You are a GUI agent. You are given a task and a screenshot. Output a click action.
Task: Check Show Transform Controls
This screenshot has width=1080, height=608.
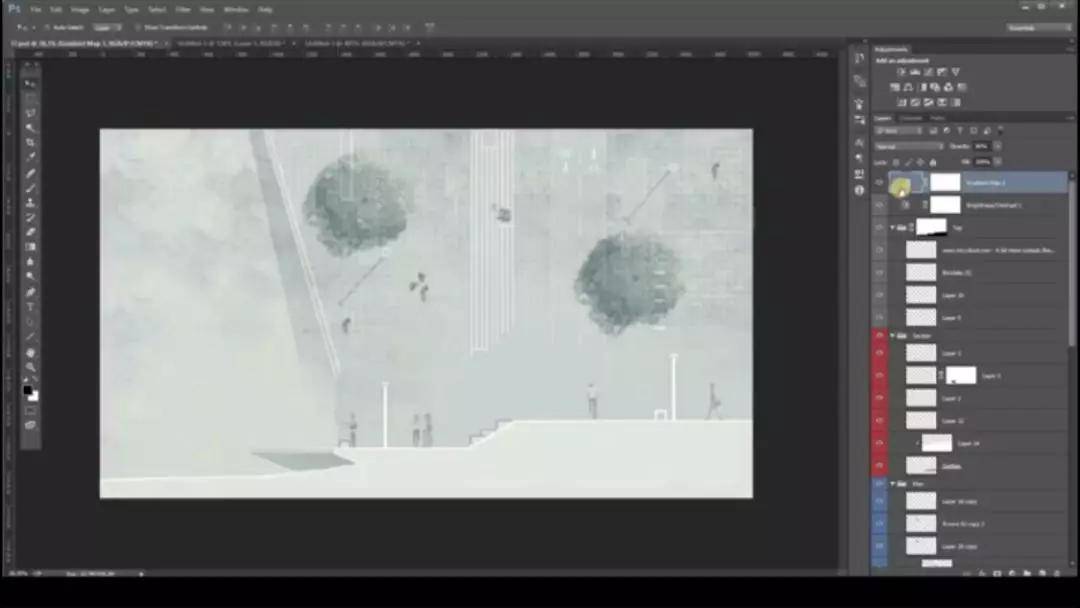[x=138, y=28]
